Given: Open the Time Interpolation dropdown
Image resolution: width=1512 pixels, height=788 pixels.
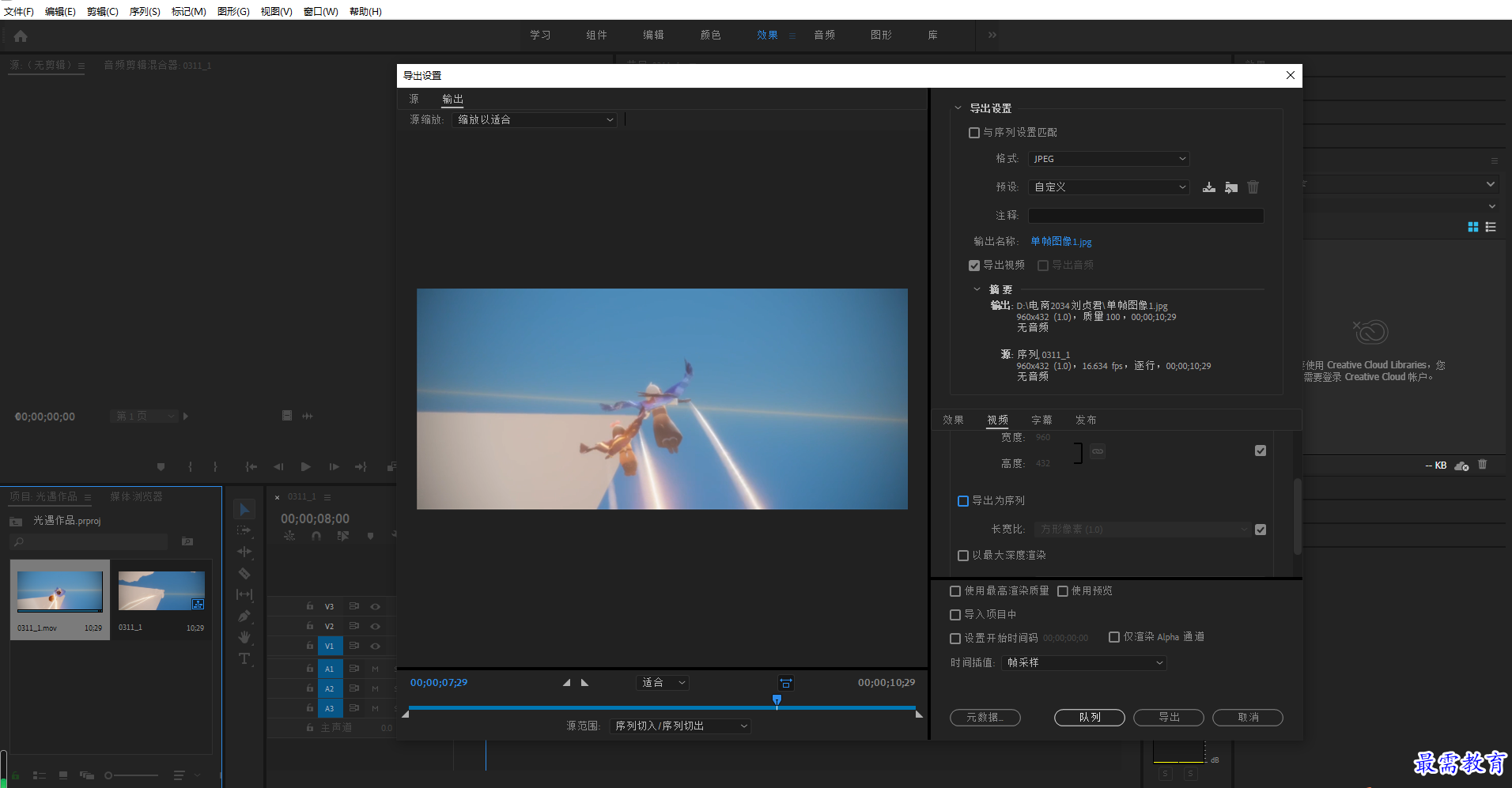Looking at the screenshot, I should (1084, 663).
